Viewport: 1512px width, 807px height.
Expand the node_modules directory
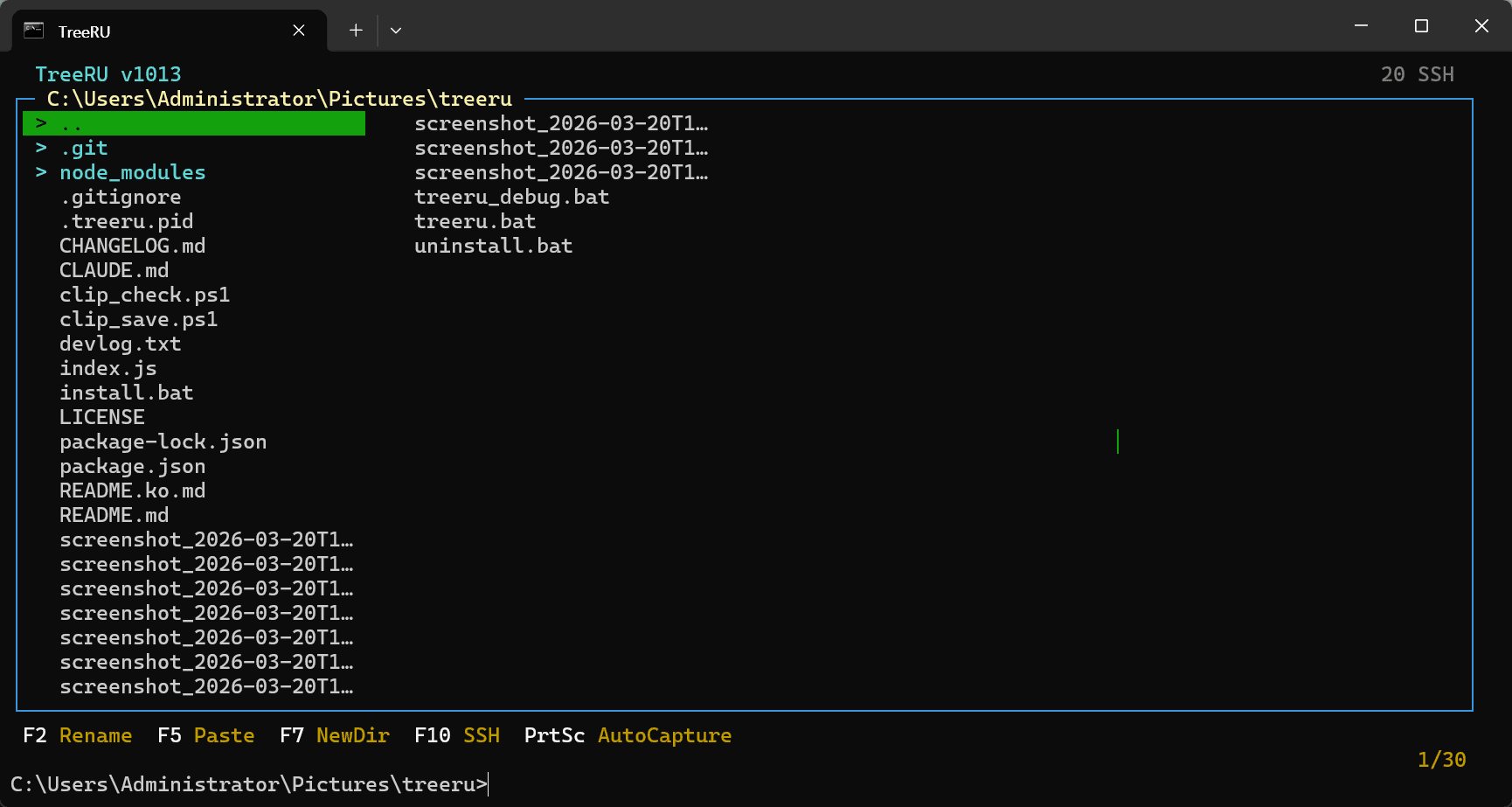[132, 172]
